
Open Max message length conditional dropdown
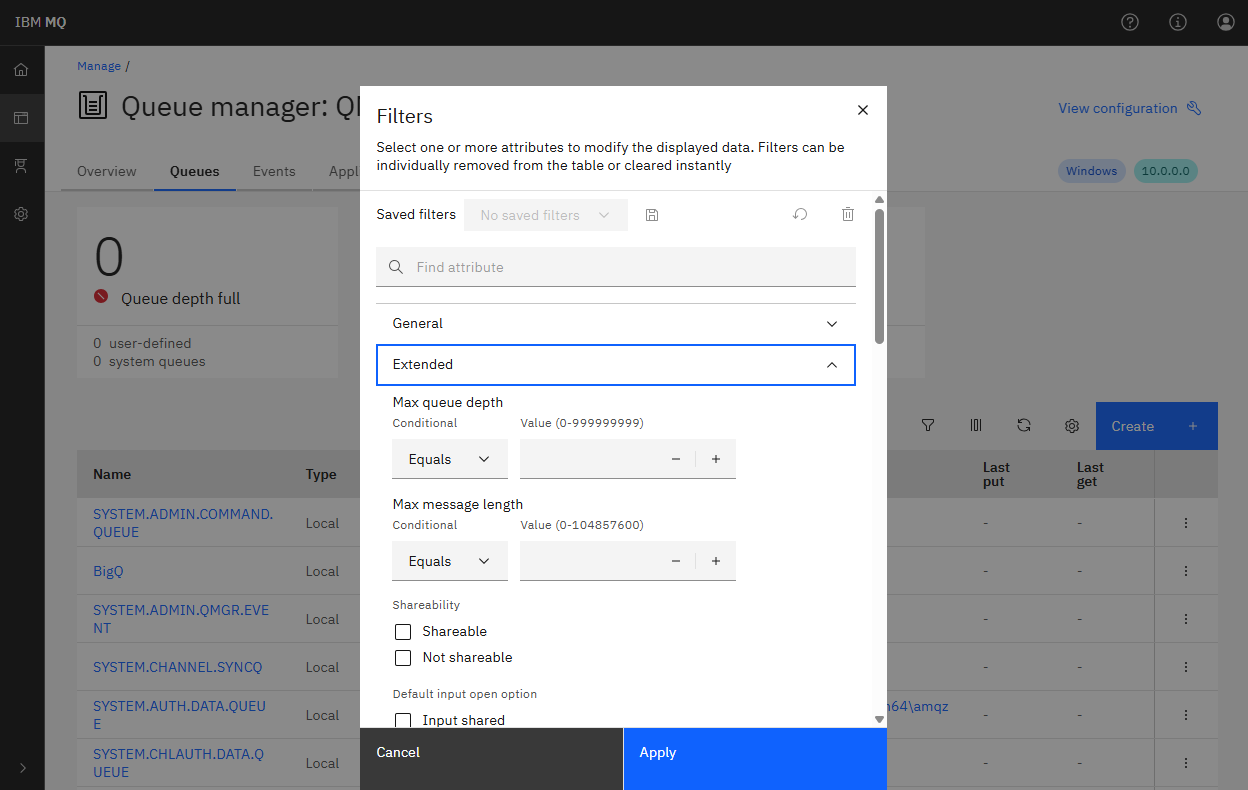tap(450, 561)
